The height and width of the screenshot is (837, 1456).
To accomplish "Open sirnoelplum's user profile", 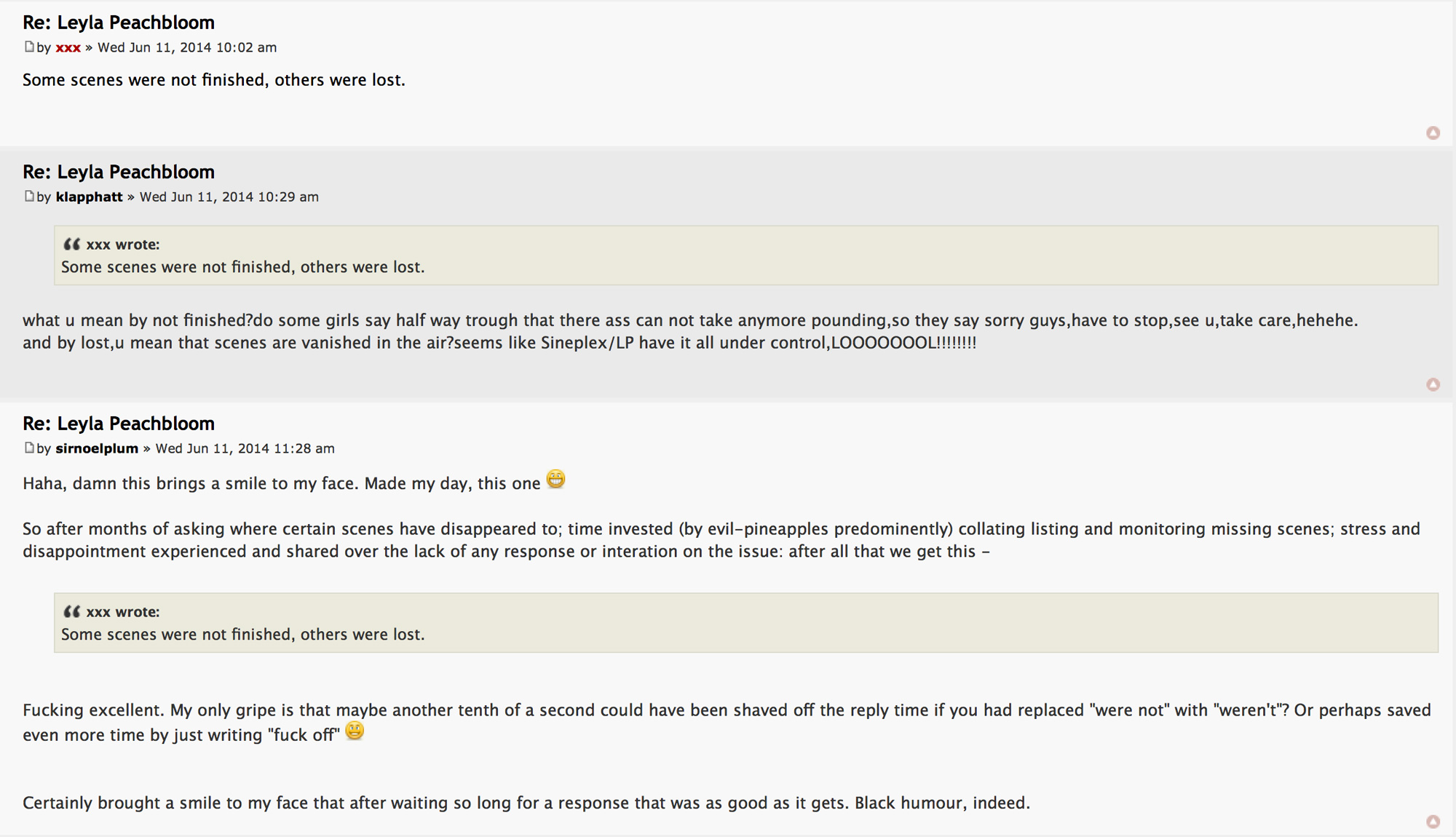I will click(x=97, y=448).
